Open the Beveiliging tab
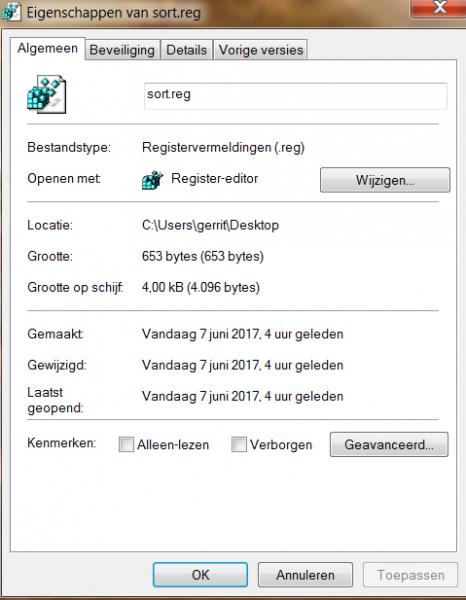466x600 pixels. point(122,50)
